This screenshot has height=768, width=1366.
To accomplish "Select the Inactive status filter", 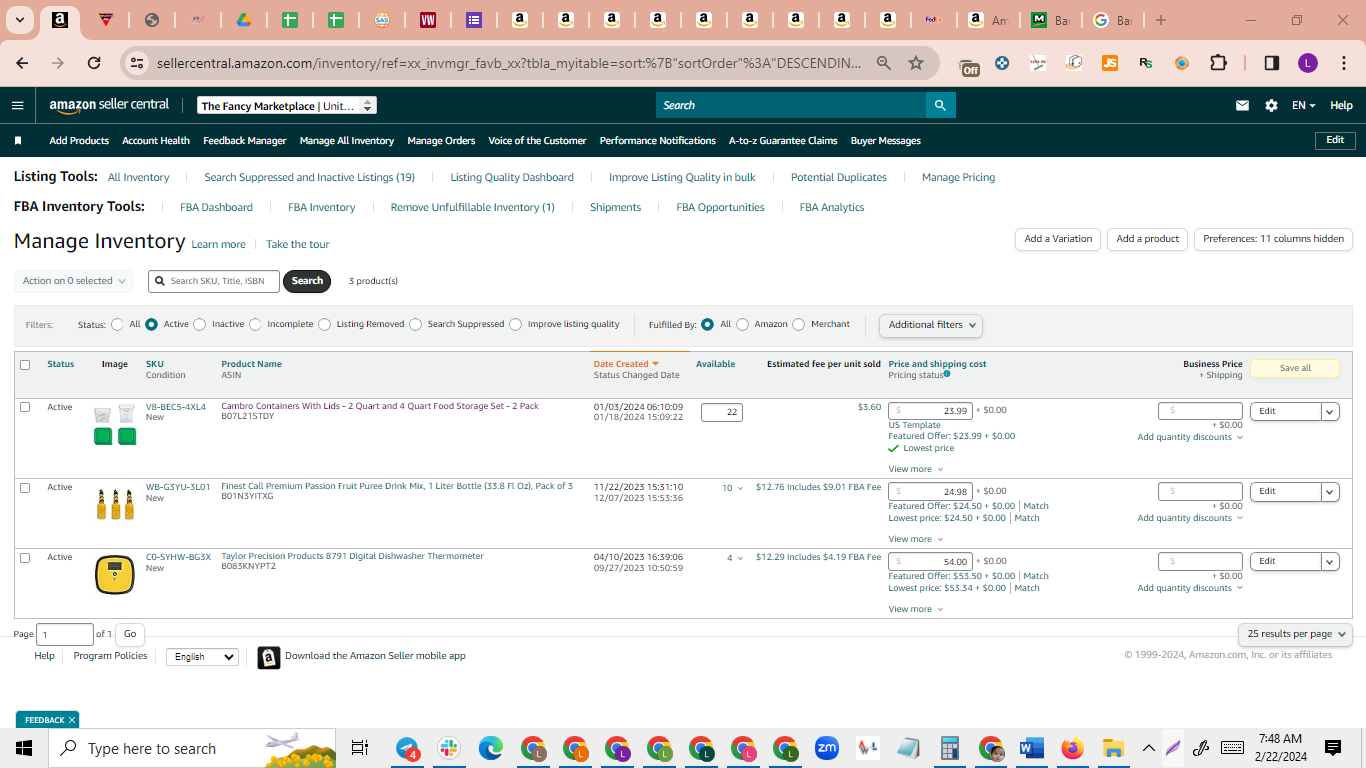I will pyautogui.click(x=200, y=325).
